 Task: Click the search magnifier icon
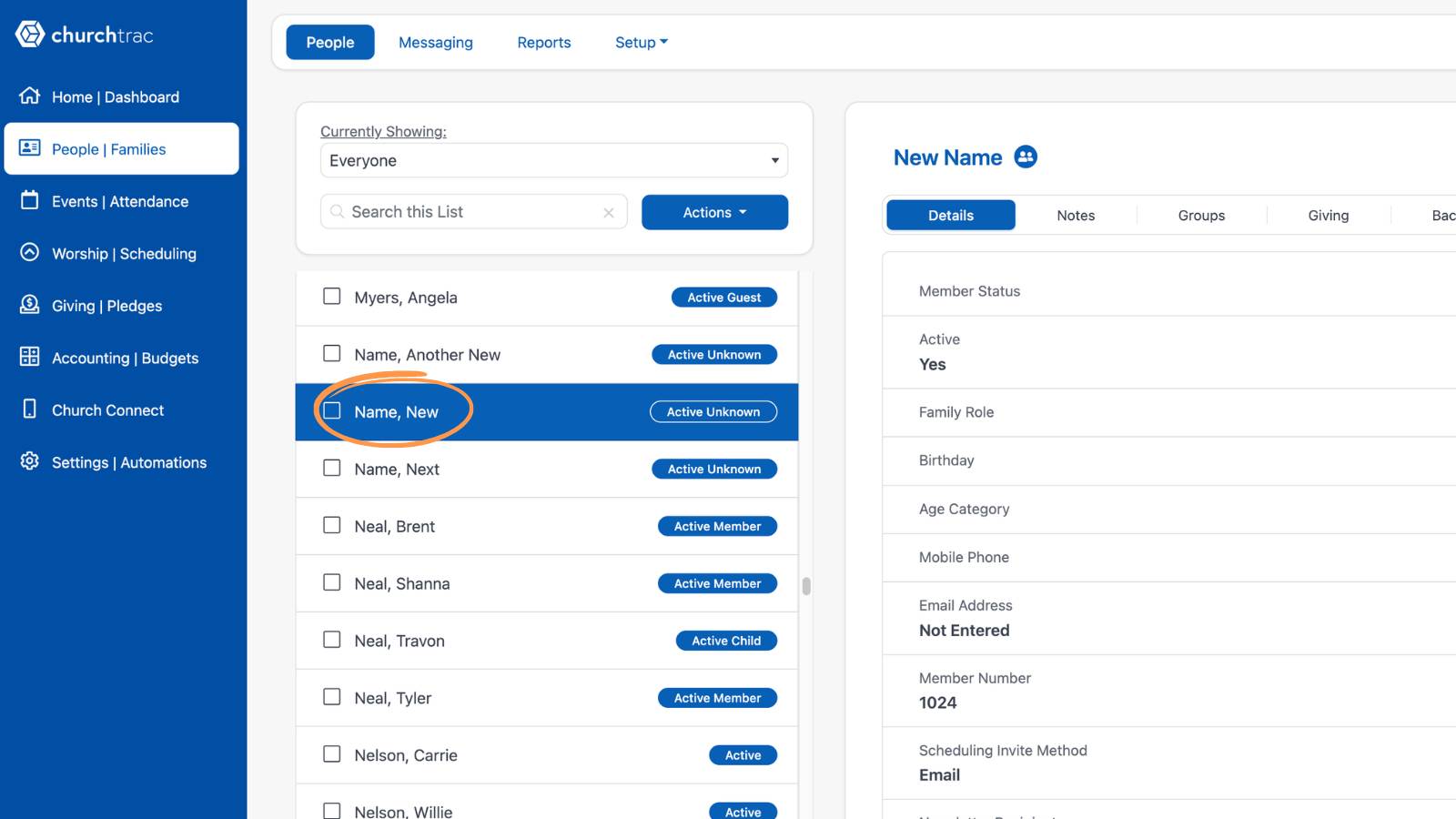pyautogui.click(x=337, y=212)
